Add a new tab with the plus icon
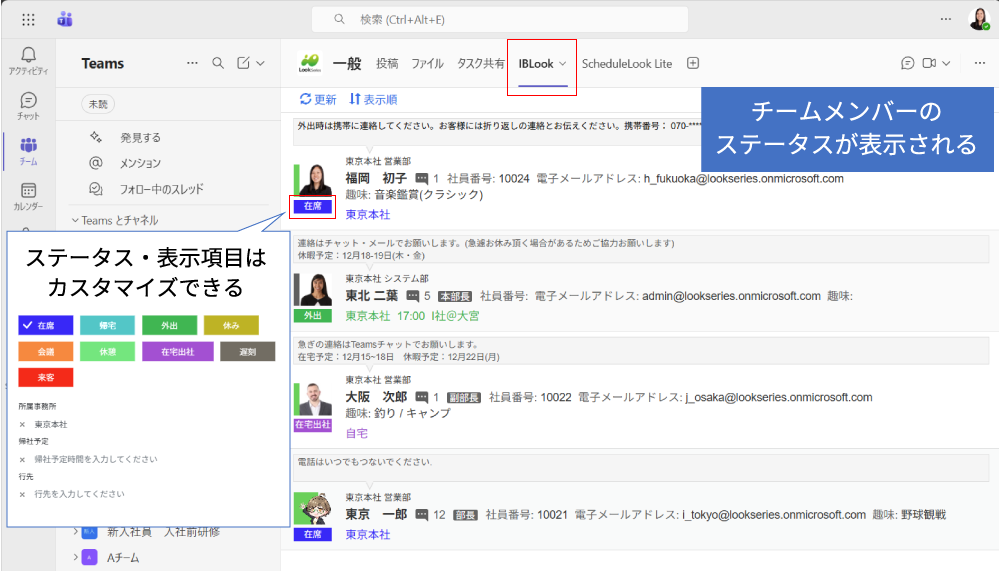 point(693,63)
